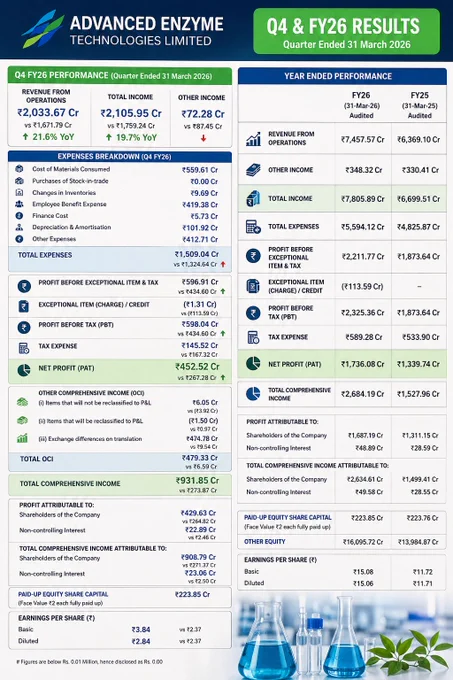Click the value ₹559.61 Cr
The image size is (453, 680).
pyautogui.click(x=200, y=170)
